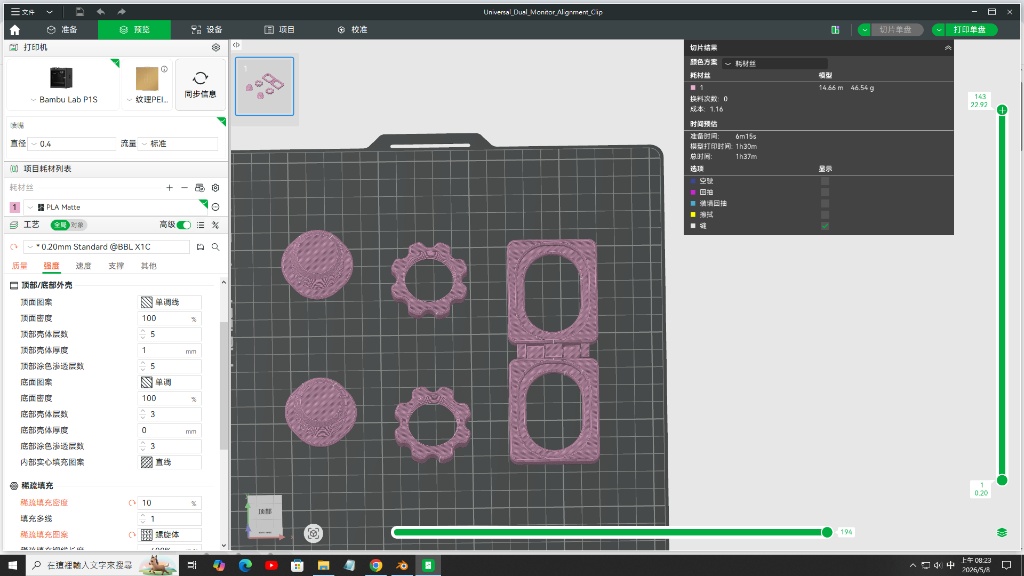Image resolution: width=1024 pixels, height=576 pixels.
Task: Click the view cube 顶部 face
Action: click(264, 511)
